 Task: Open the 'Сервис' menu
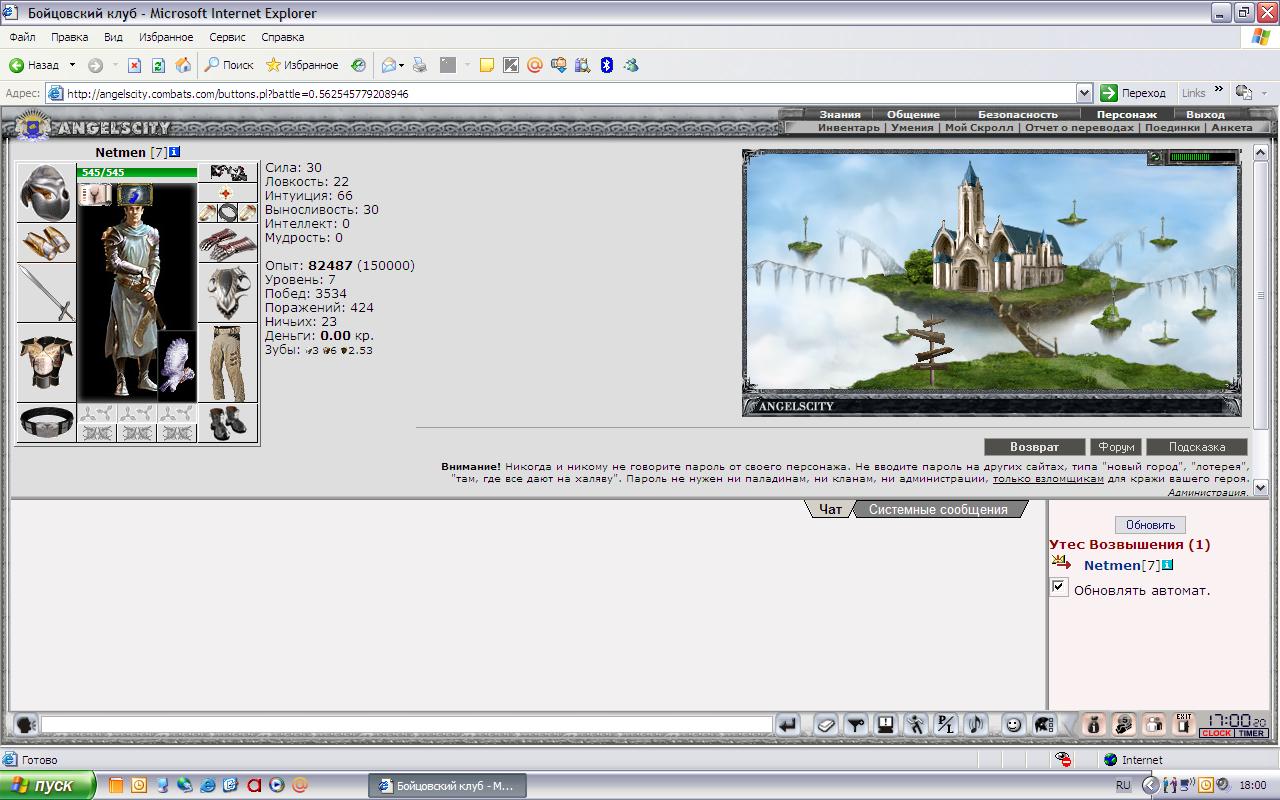tap(227, 37)
